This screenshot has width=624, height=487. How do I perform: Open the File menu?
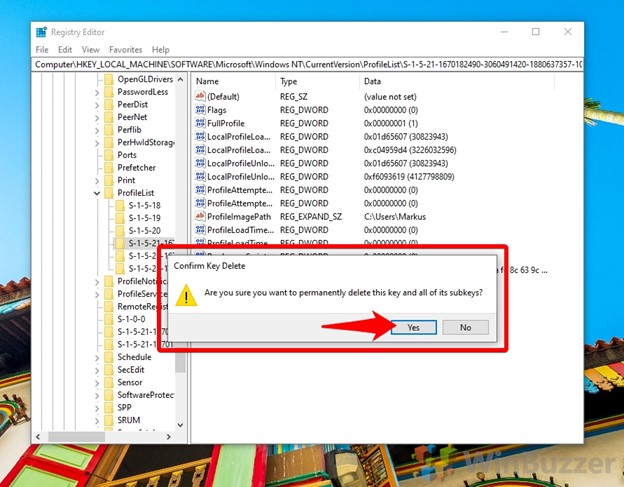42,49
